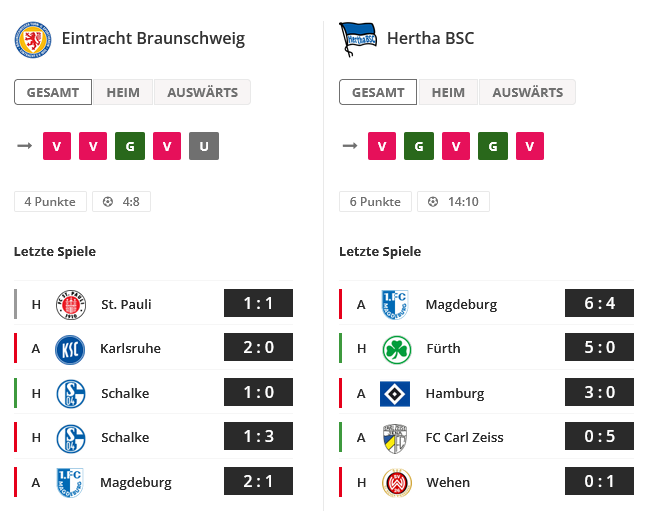Select Hertha BSC GESAMT tab
Image resolution: width=650 pixels, height=511 pixels.
[378, 92]
